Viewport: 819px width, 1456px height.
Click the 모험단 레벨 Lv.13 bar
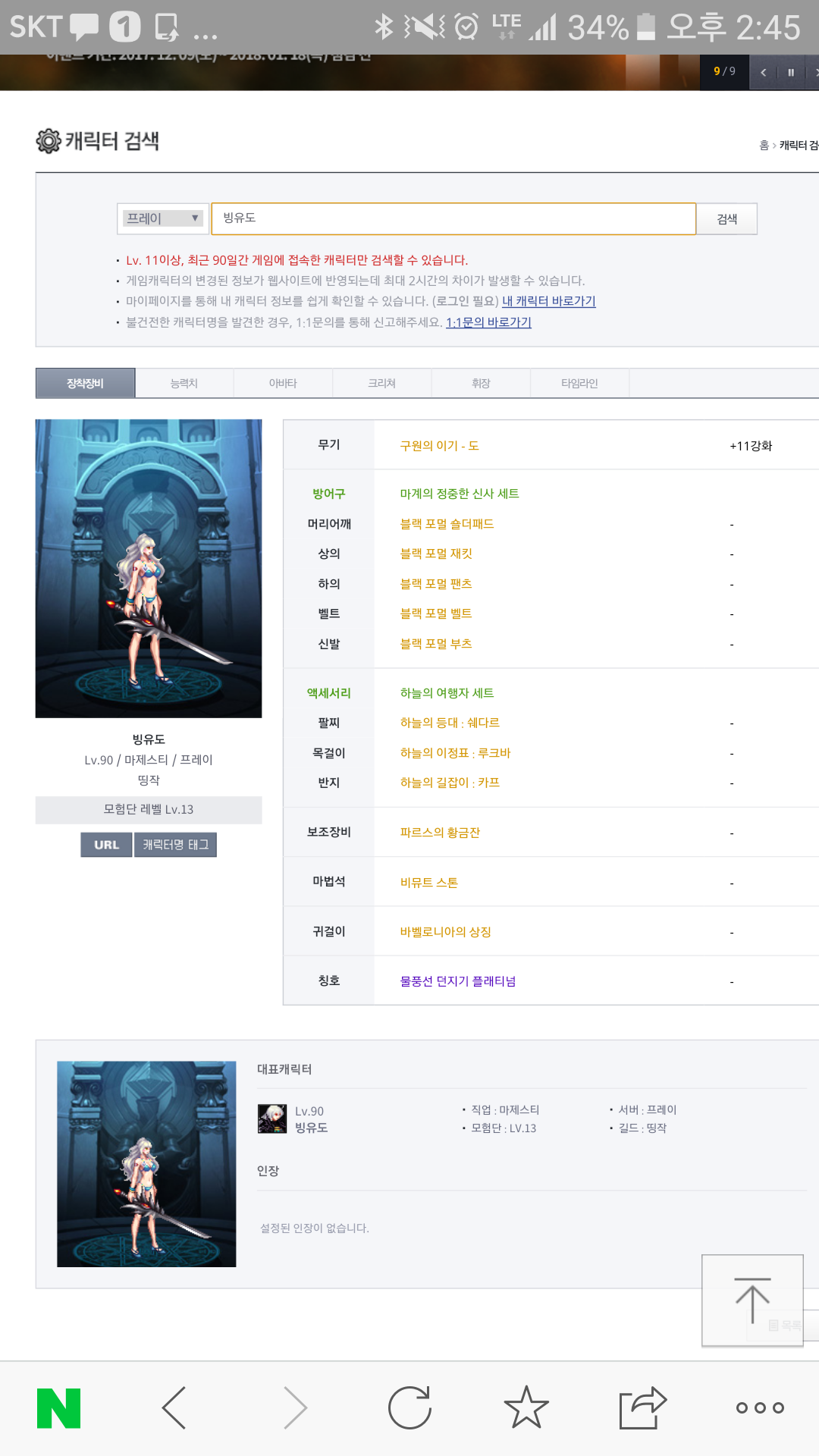(x=149, y=810)
